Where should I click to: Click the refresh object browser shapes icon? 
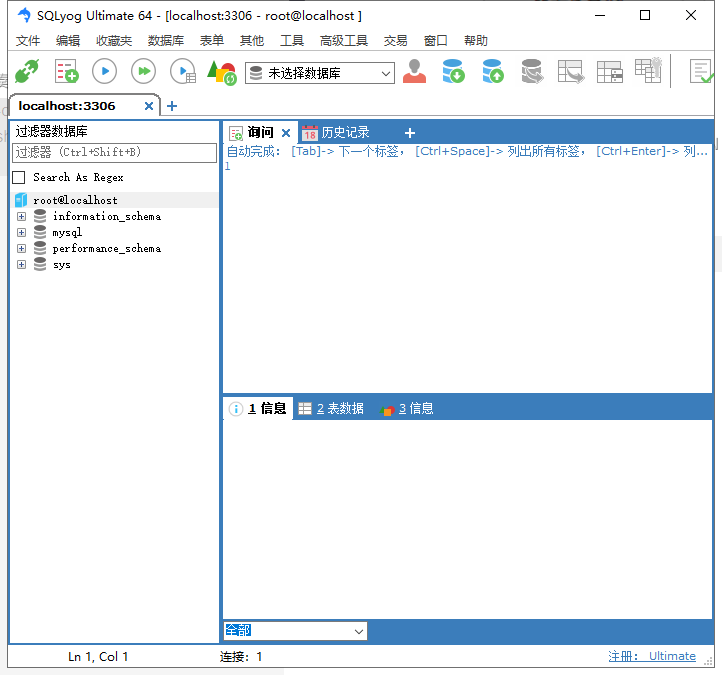pos(222,72)
